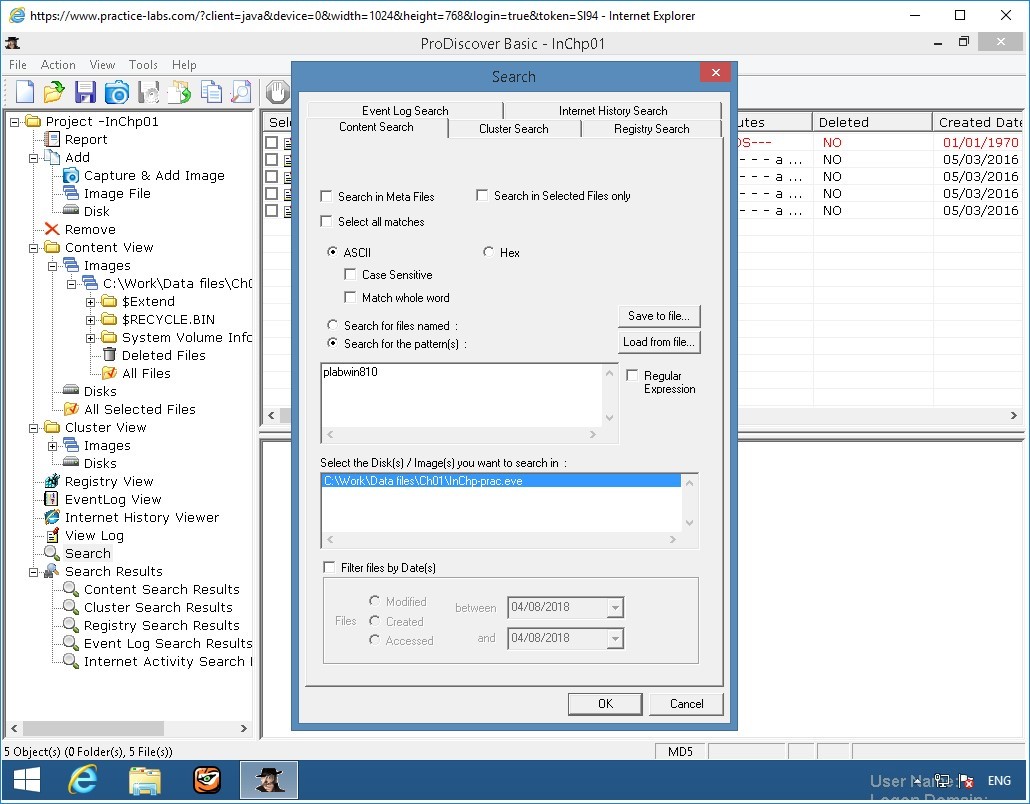Collapse the Content View node
Image resolution: width=1030 pixels, height=804 pixels.
34,248
